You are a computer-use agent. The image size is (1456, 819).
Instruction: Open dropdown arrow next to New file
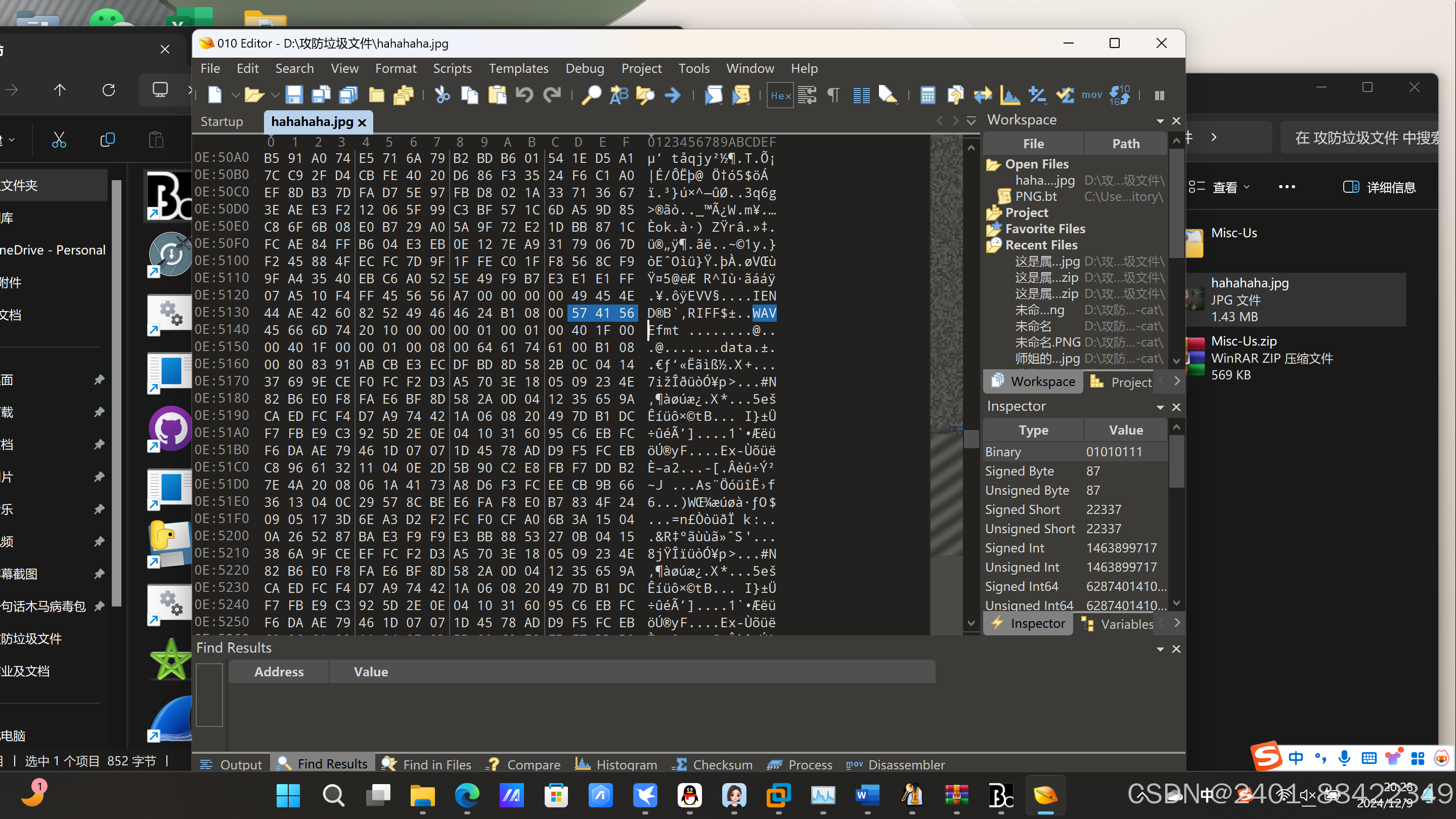pos(235,95)
